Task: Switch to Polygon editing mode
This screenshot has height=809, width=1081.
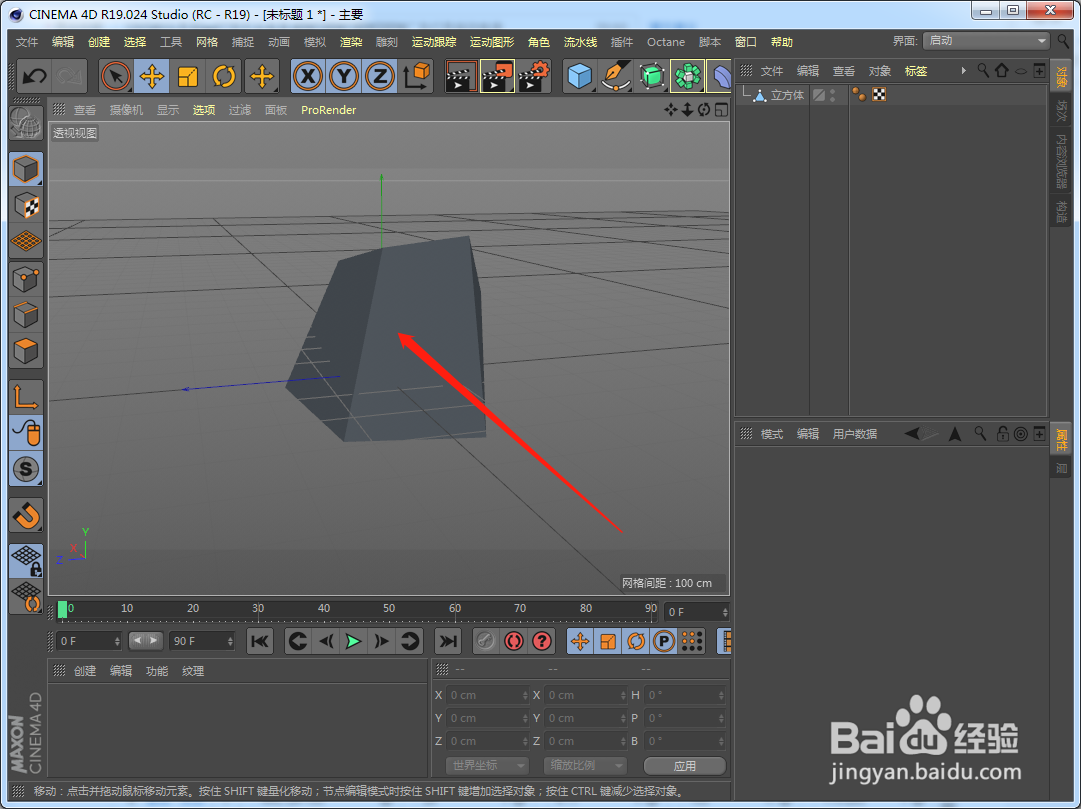Action: [25, 350]
